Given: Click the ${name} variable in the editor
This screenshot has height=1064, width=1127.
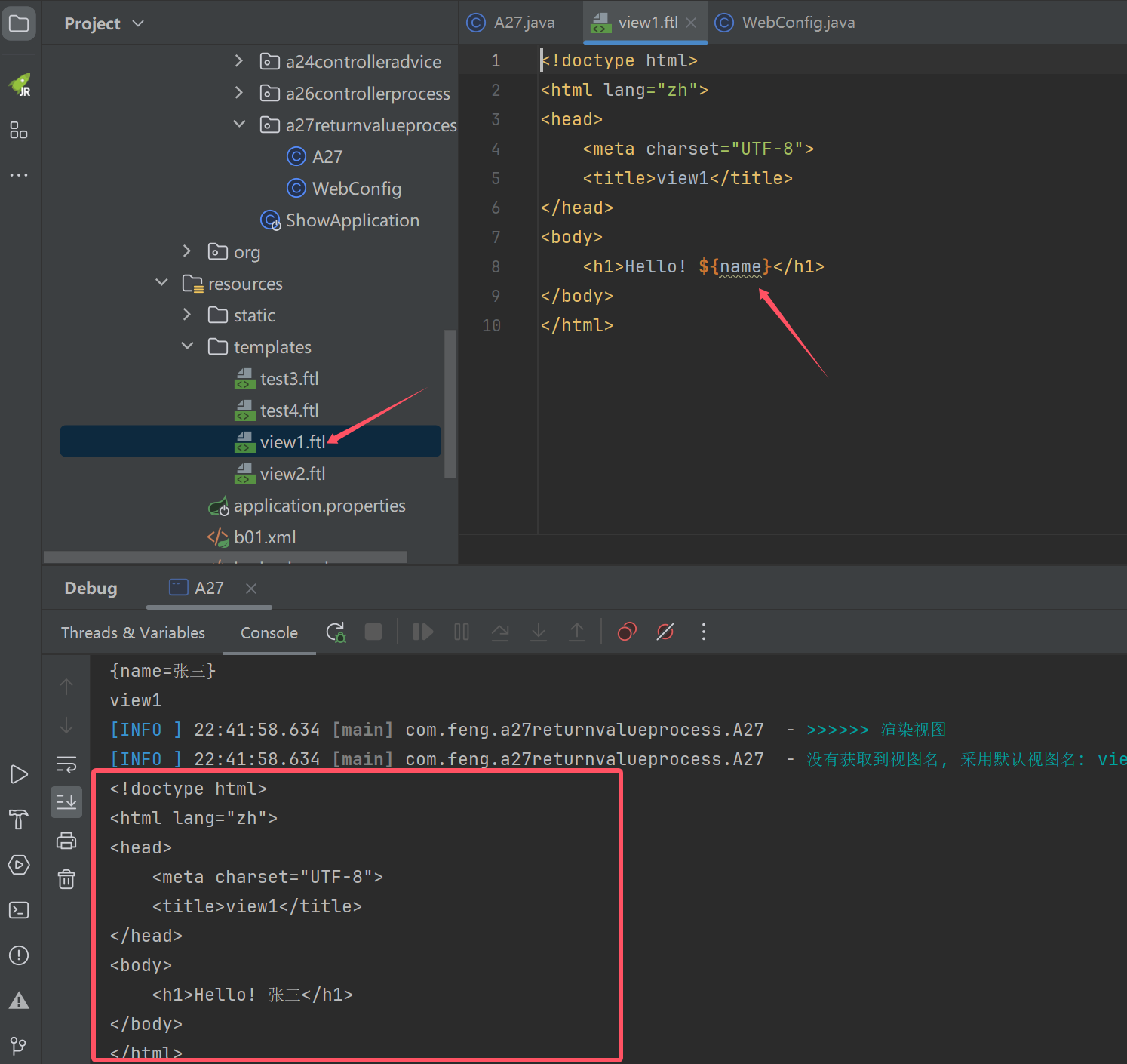Looking at the screenshot, I should pos(735,266).
